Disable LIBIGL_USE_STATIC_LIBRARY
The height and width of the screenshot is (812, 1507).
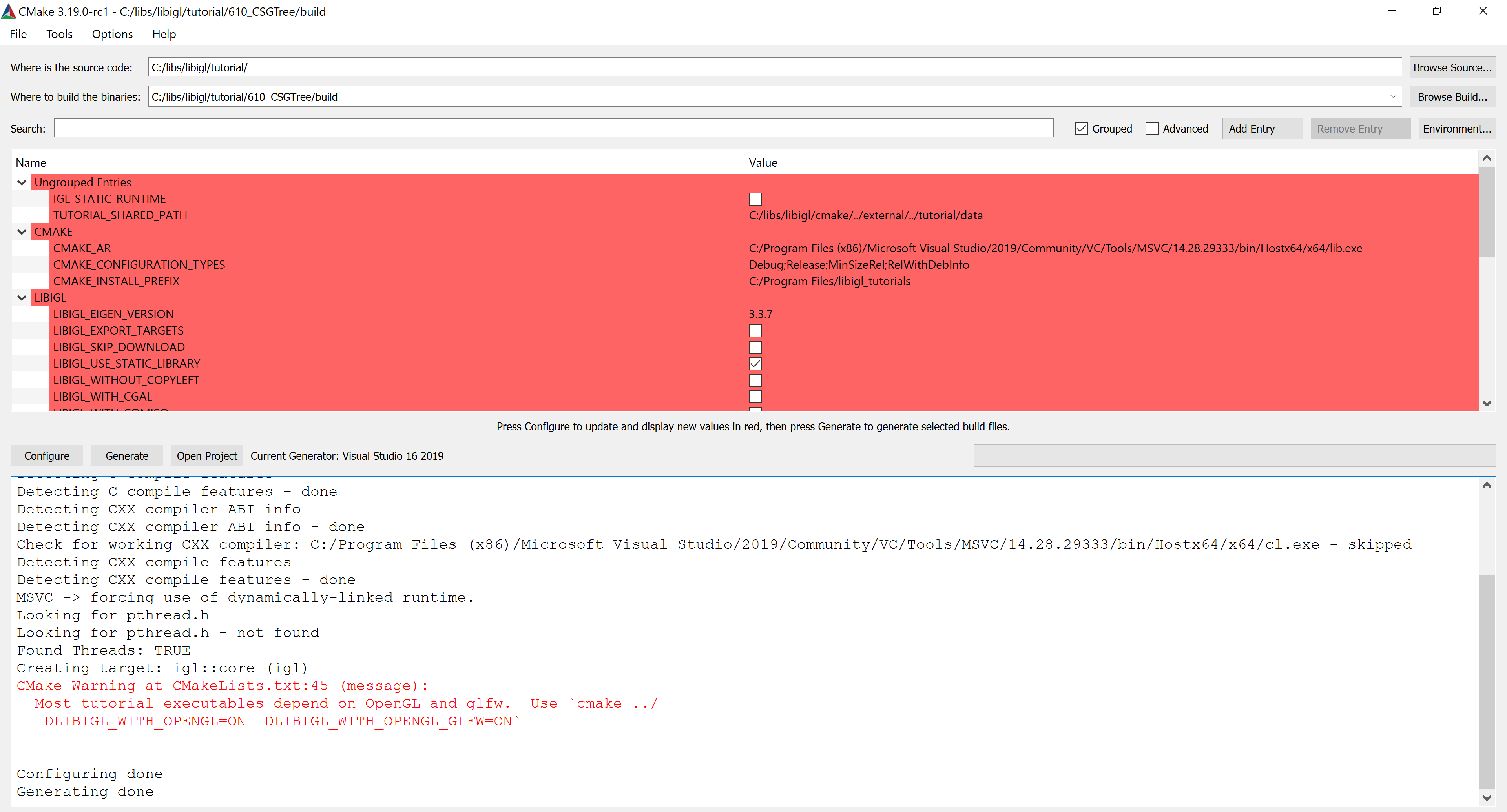tap(755, 364)
